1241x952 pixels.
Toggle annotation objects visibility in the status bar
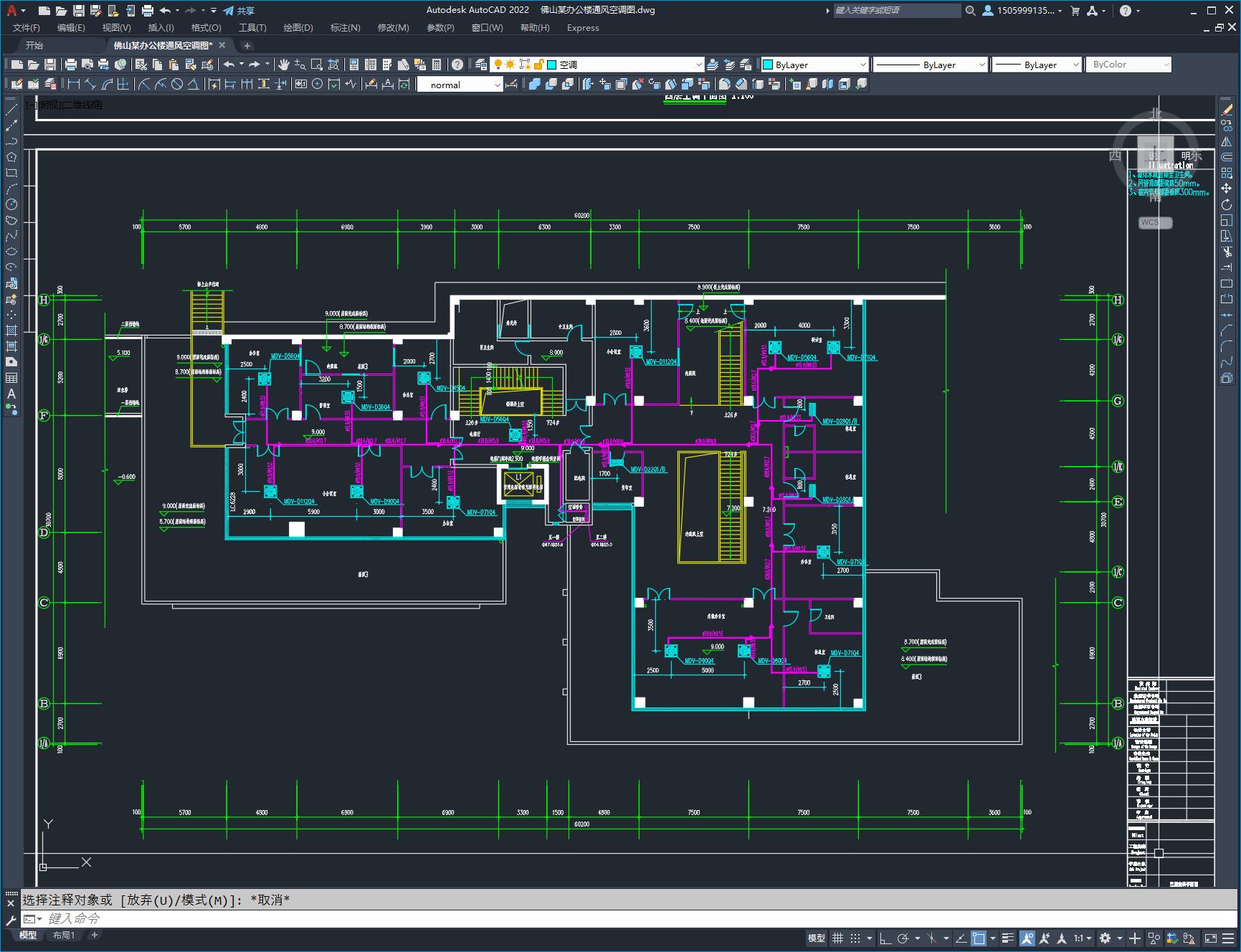pyautogui.click(x=1027, y=938)
